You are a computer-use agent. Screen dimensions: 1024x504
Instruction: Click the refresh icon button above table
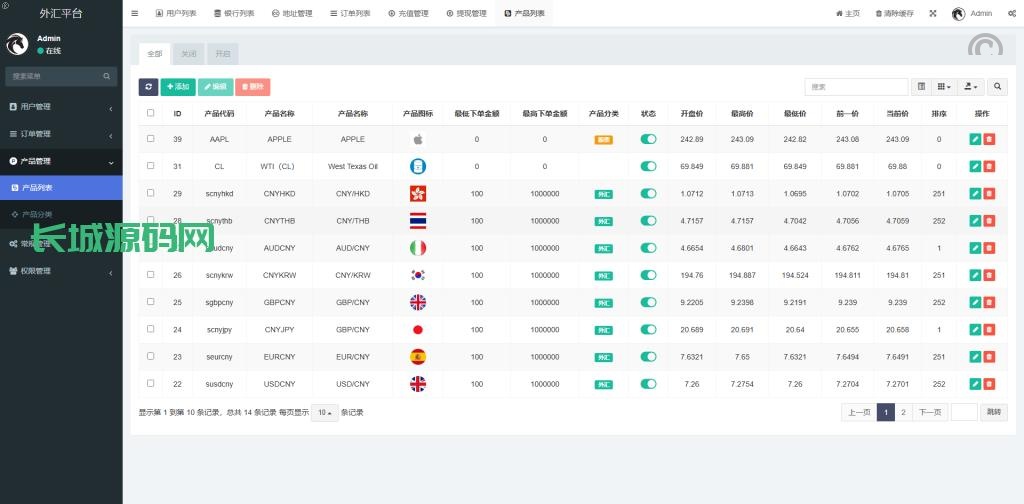pos(148,87)
